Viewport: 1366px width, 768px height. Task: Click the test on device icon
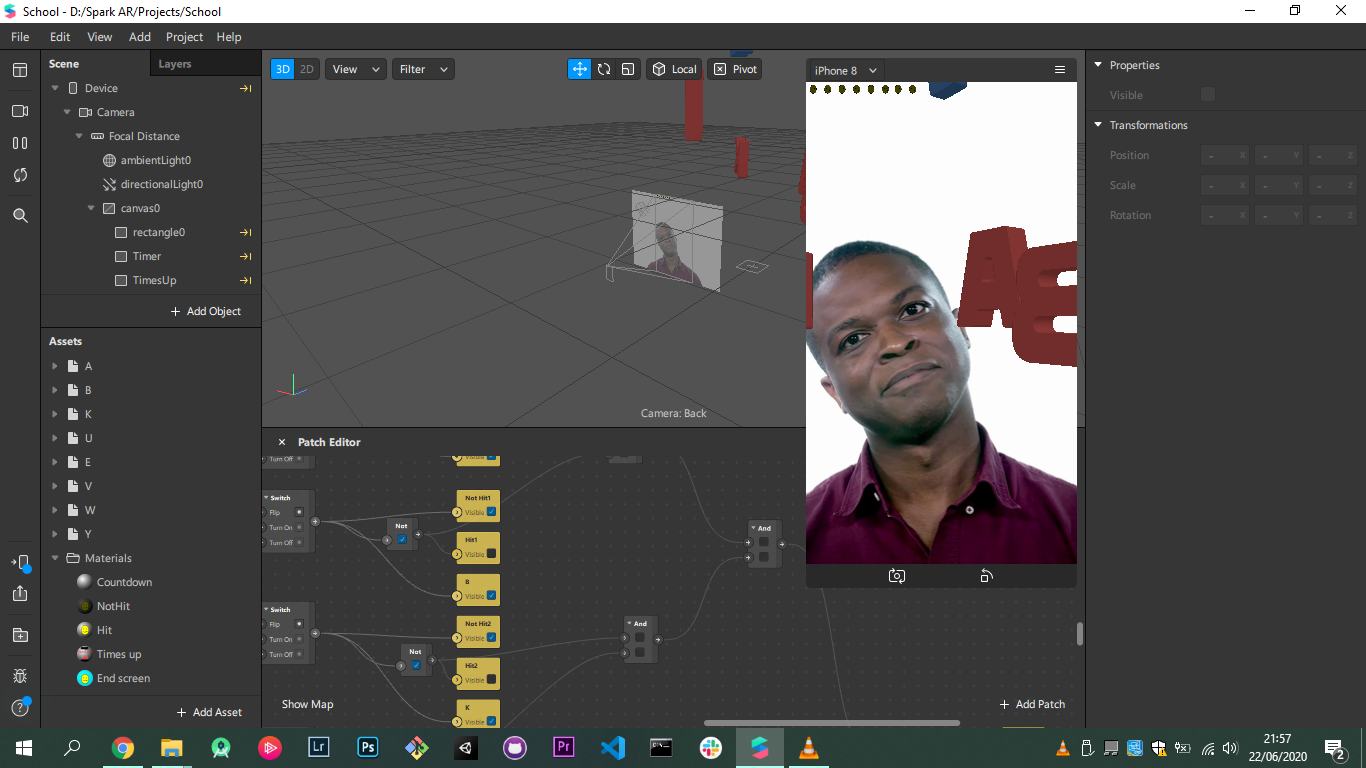20,563
